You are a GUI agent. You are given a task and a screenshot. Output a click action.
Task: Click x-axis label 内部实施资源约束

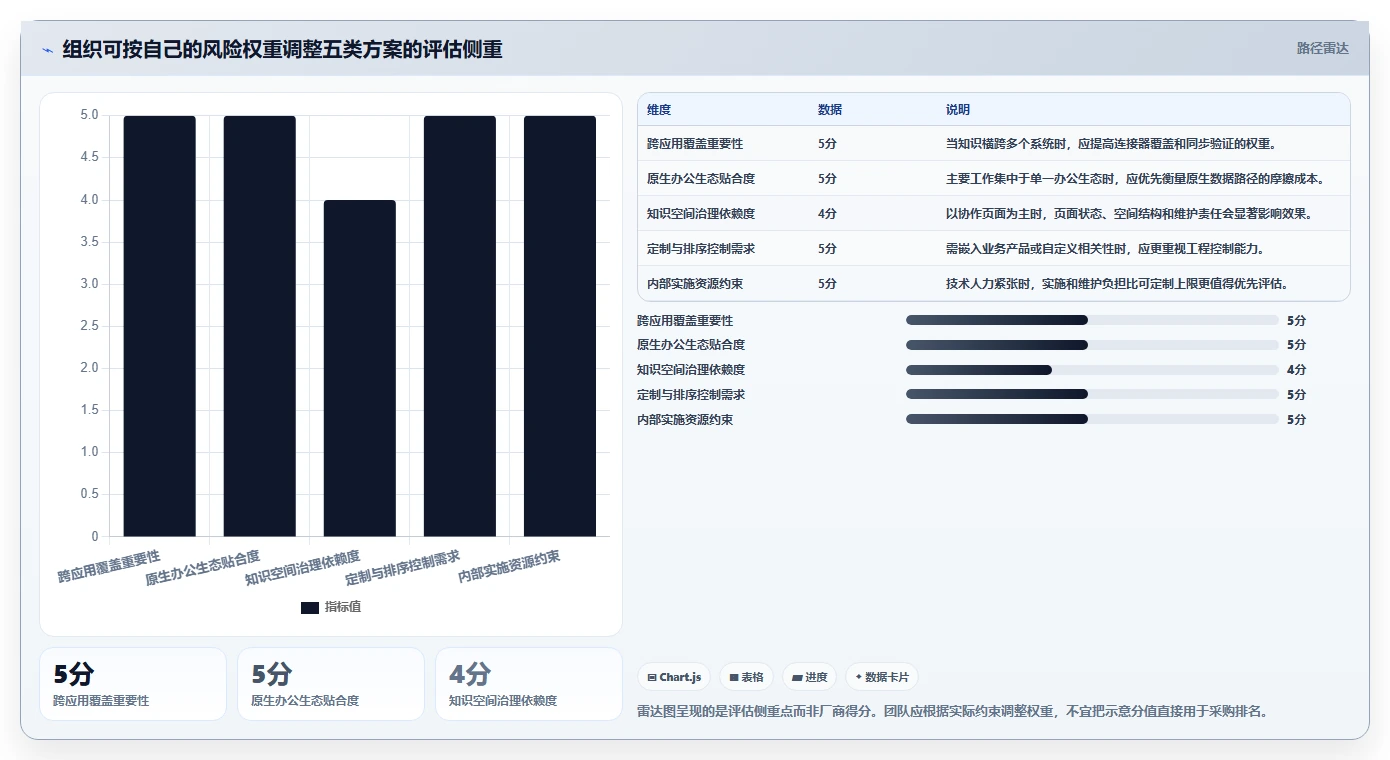509,567
